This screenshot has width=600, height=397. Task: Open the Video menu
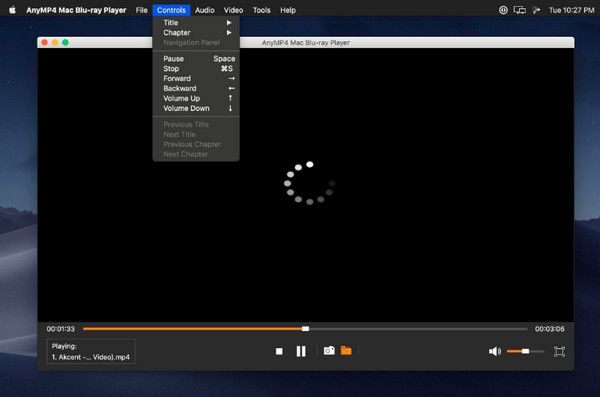(x=233, y=10)
